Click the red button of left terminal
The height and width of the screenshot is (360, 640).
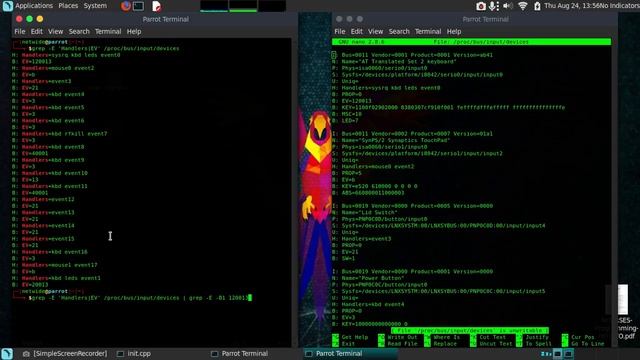(x=19, y=19)
